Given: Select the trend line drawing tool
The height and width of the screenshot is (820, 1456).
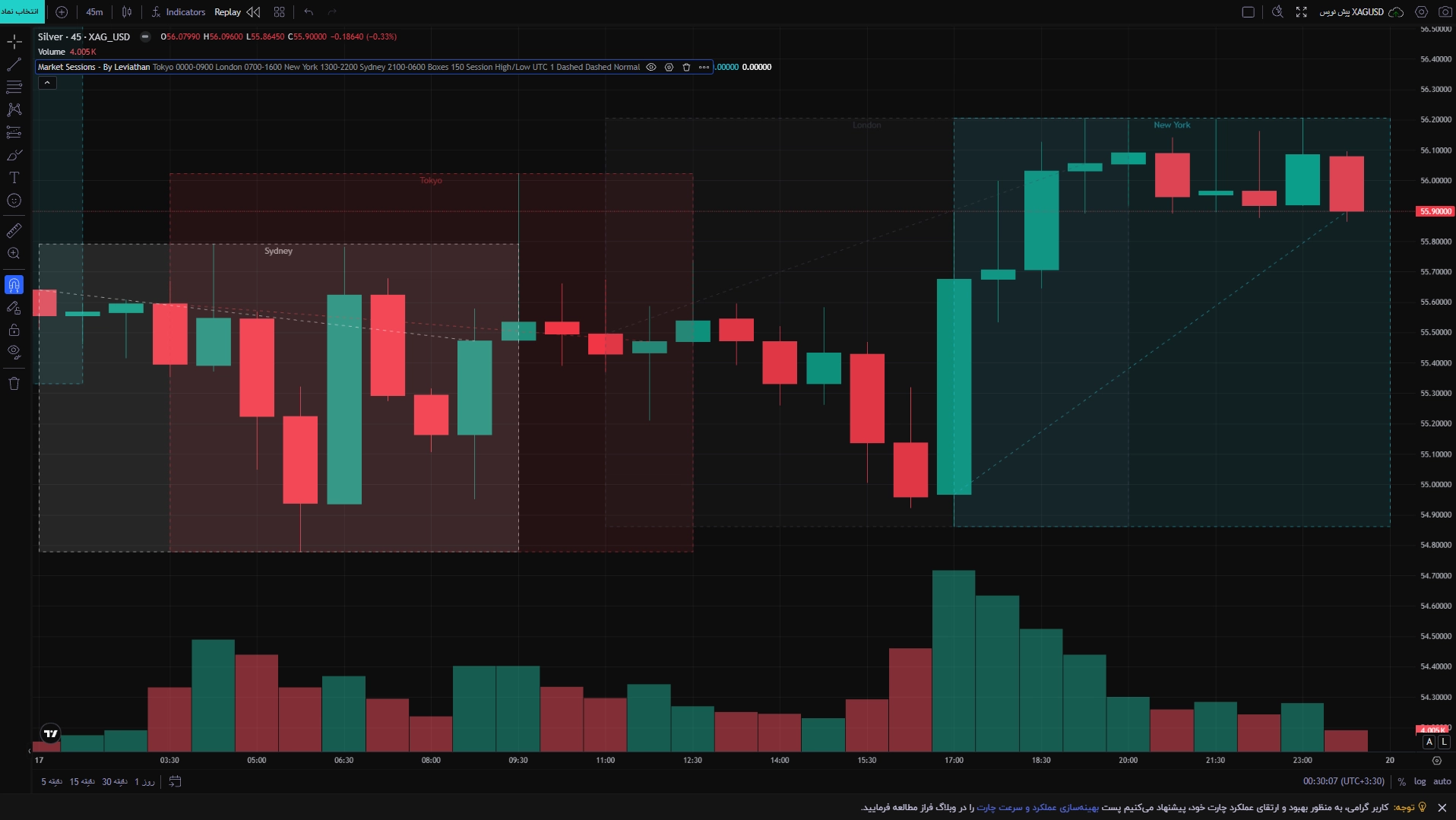Looking at the screenshot, I should [14, 65].
